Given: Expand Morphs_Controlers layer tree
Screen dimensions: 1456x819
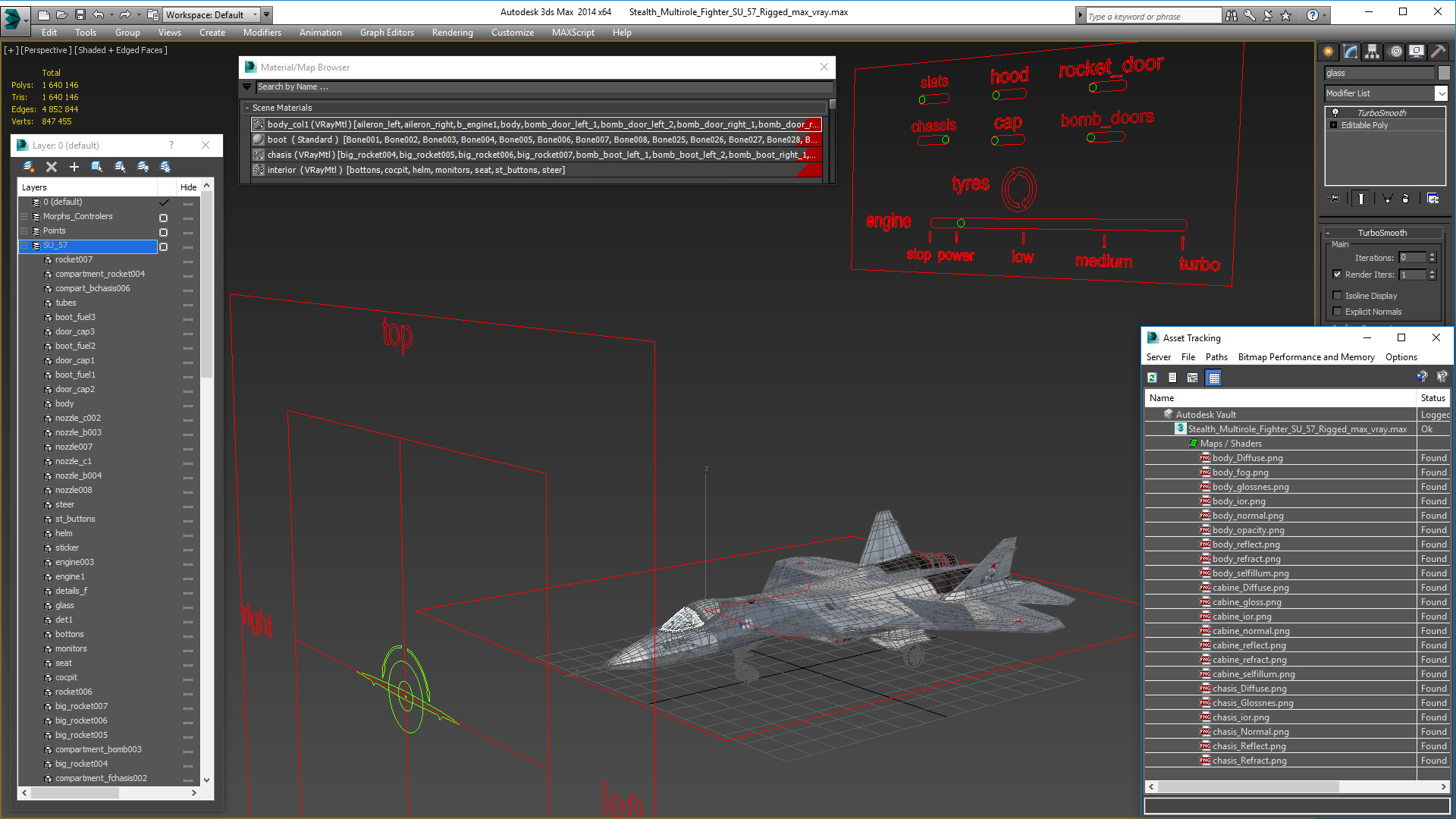Looking at the screenshot, I should [24, 217].
